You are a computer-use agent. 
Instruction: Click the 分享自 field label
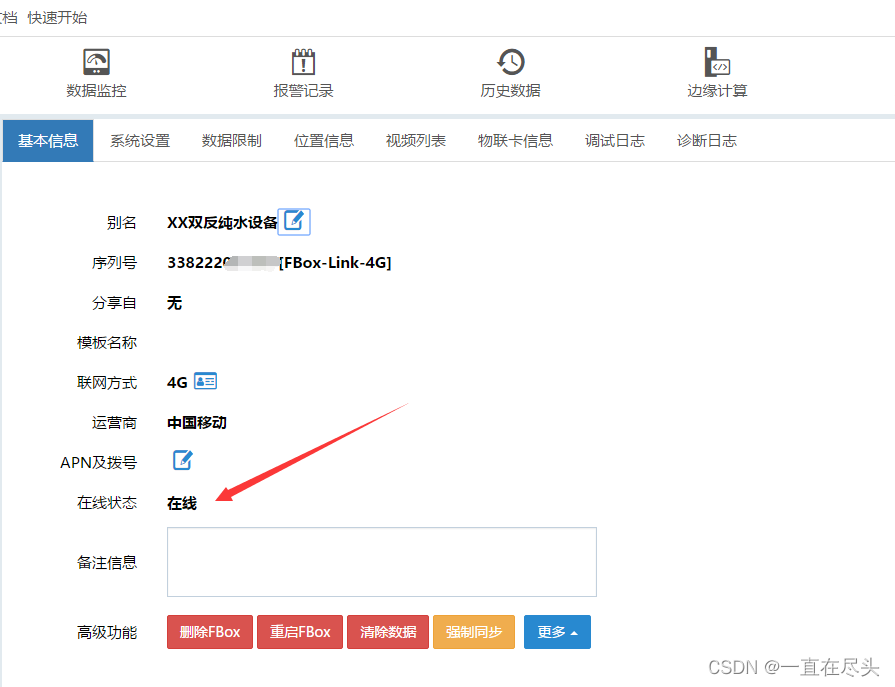[x=115, y=302]
